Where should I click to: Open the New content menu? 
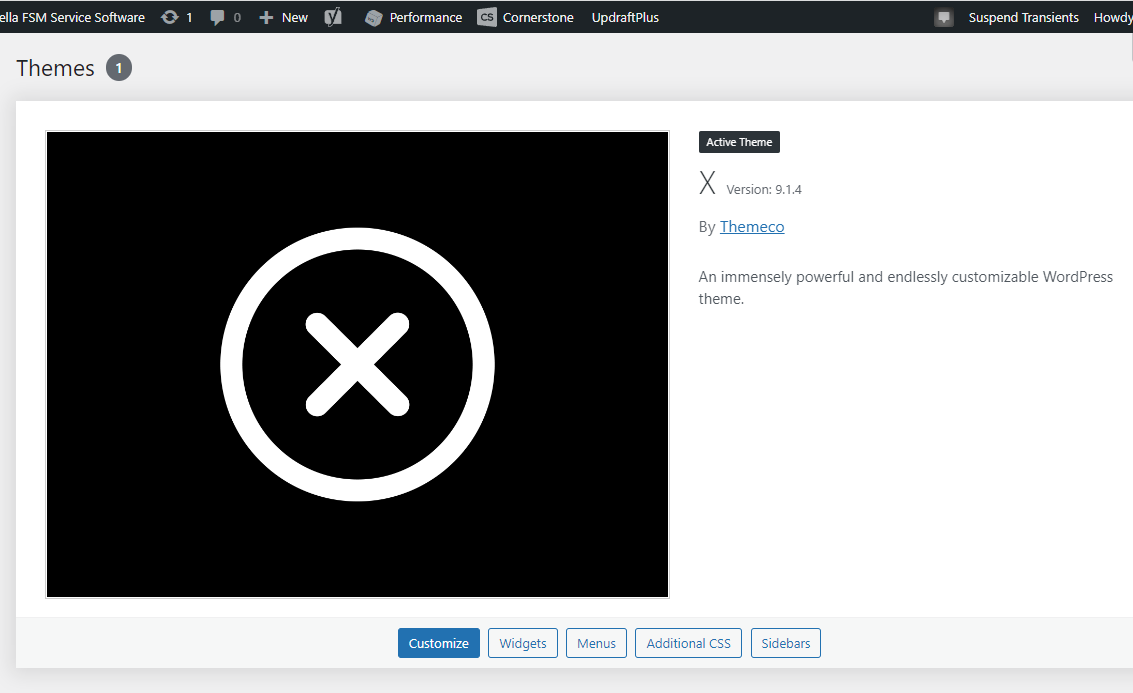(x=283, y=17)
